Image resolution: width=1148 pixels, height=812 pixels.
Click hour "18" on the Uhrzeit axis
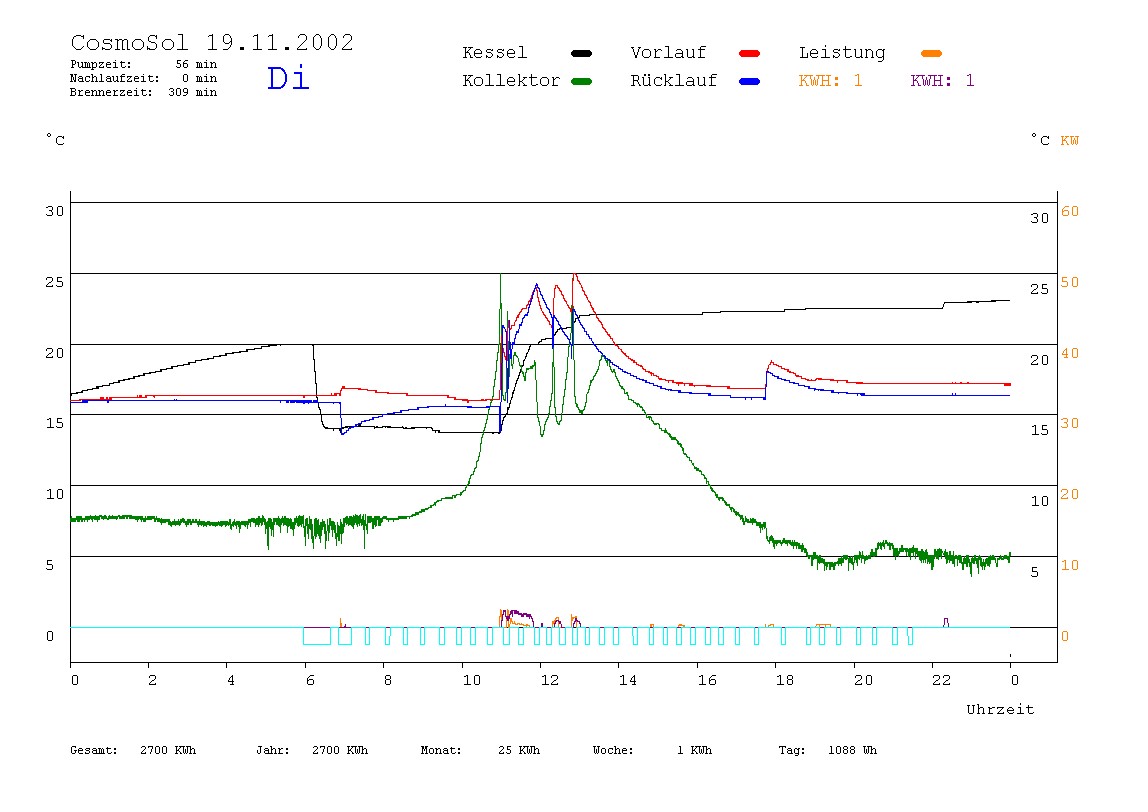(x=785, y=680)
